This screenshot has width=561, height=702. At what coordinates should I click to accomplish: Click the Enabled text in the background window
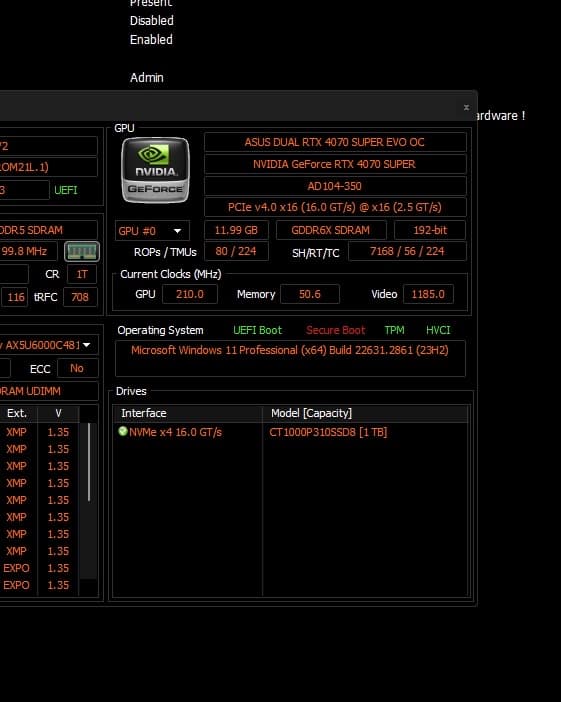coord(151,40)
